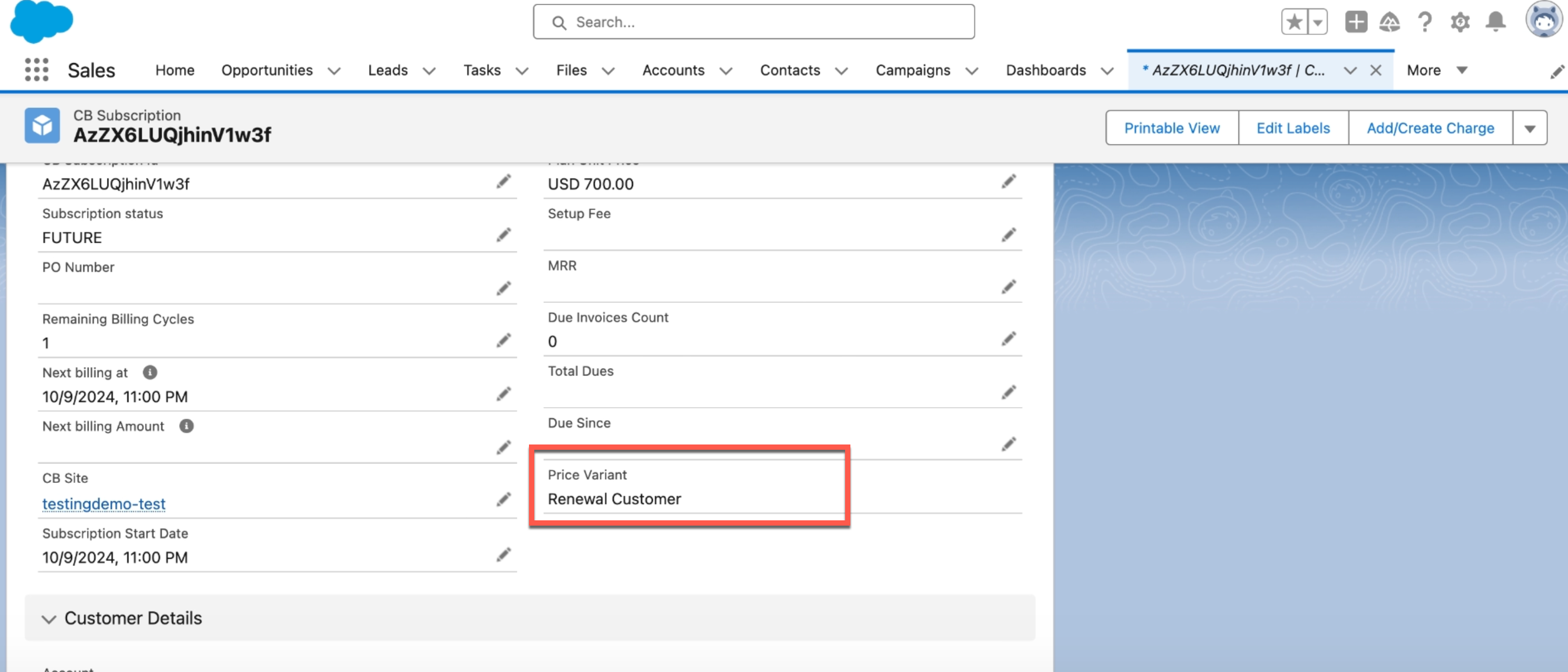
Task: Open the Setup gear icon
Action: pyautogui.click(x=1459, y=23)
